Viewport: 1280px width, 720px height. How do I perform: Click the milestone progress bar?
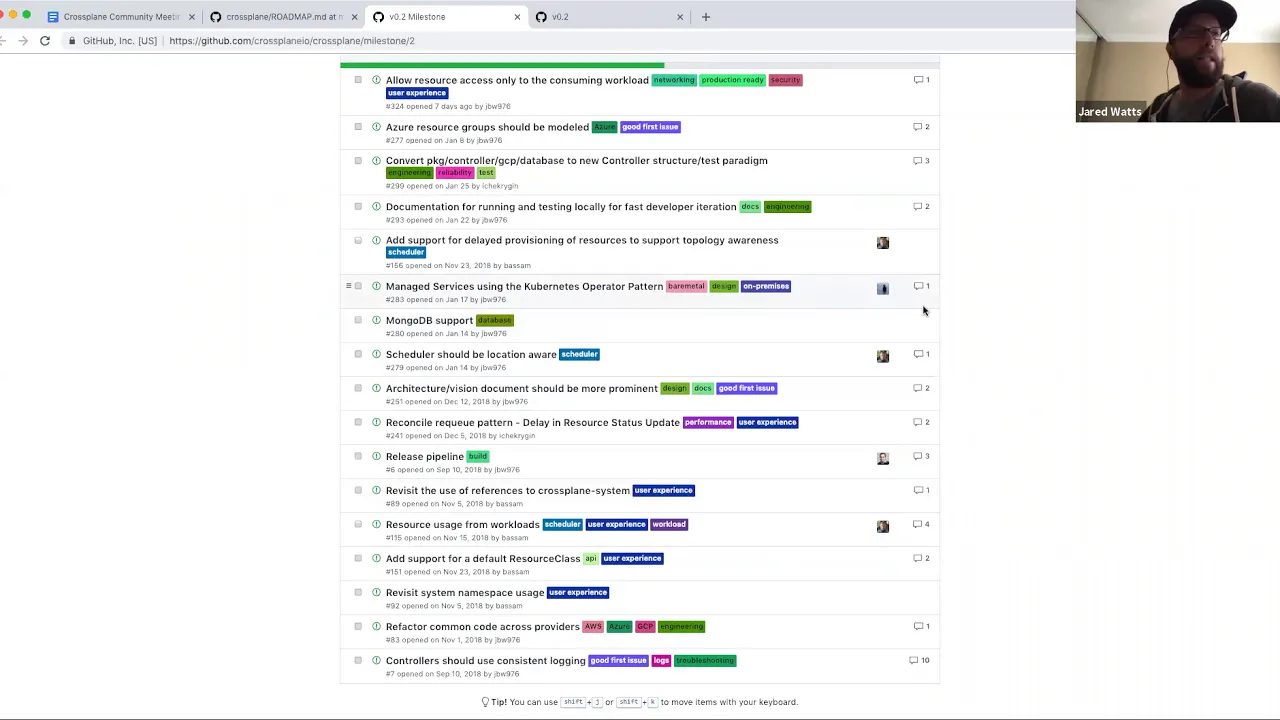640,65
